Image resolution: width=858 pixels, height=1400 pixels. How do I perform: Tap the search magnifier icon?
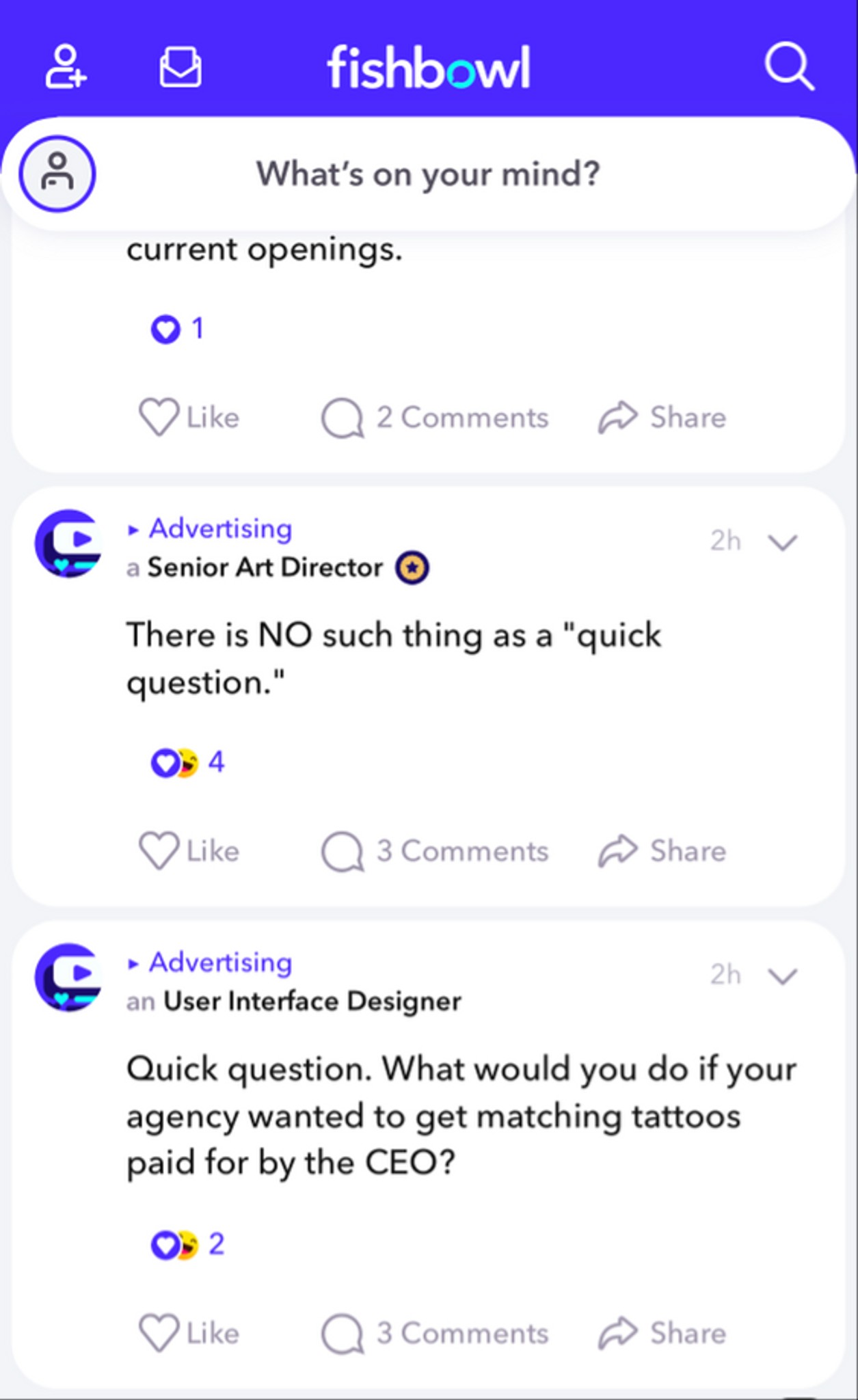click(x=789, y=67)
